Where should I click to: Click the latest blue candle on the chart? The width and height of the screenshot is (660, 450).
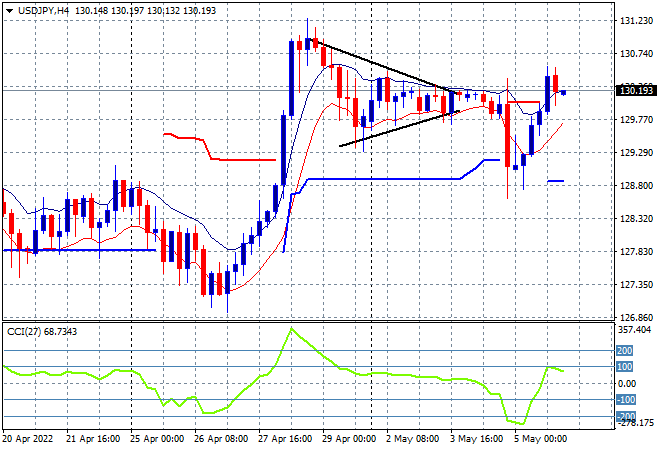(x=564, y=93)
